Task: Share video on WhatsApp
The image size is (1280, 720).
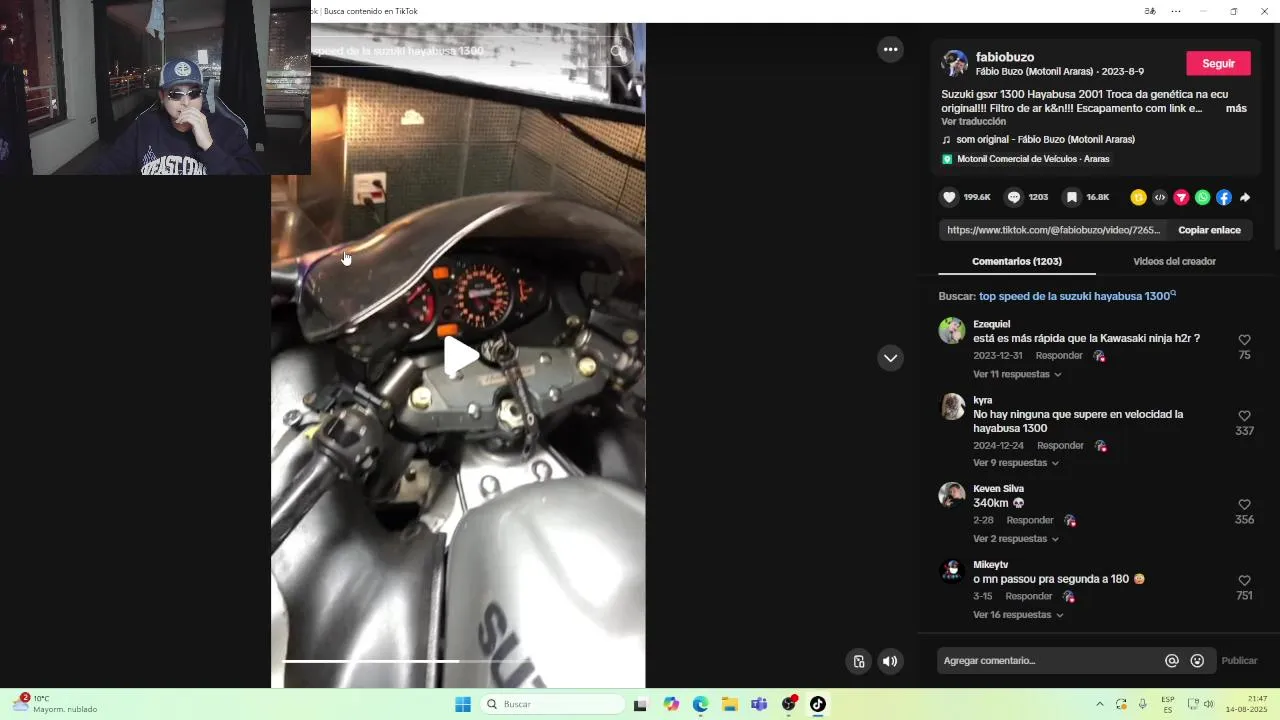Action: [1202, 197]
